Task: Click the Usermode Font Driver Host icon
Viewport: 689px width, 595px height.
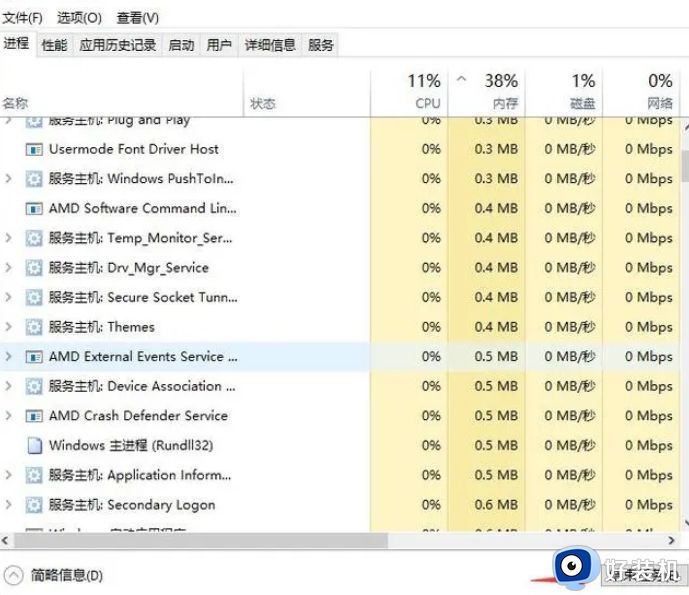Action: click(x=34, y=149)
